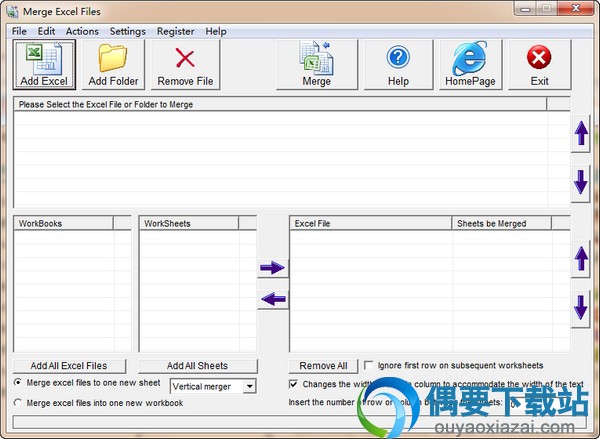This screenshot has height=439, width=600.
Task: Open the File menu
Action: (x=19, y=31)
